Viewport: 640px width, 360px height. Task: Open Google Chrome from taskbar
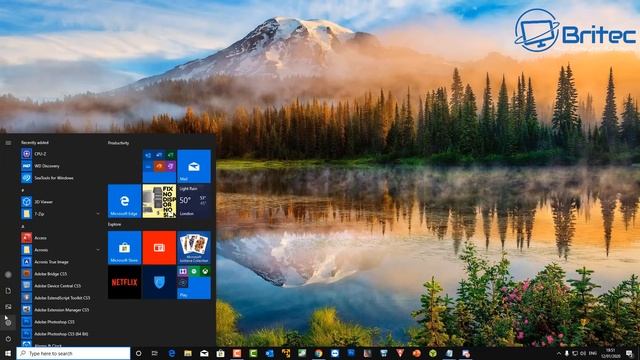[x=318, y=353]
